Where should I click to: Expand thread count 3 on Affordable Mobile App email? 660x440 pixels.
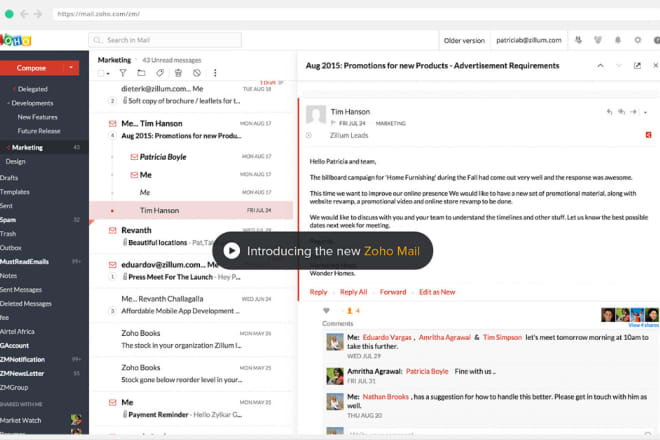coord(112,311)
